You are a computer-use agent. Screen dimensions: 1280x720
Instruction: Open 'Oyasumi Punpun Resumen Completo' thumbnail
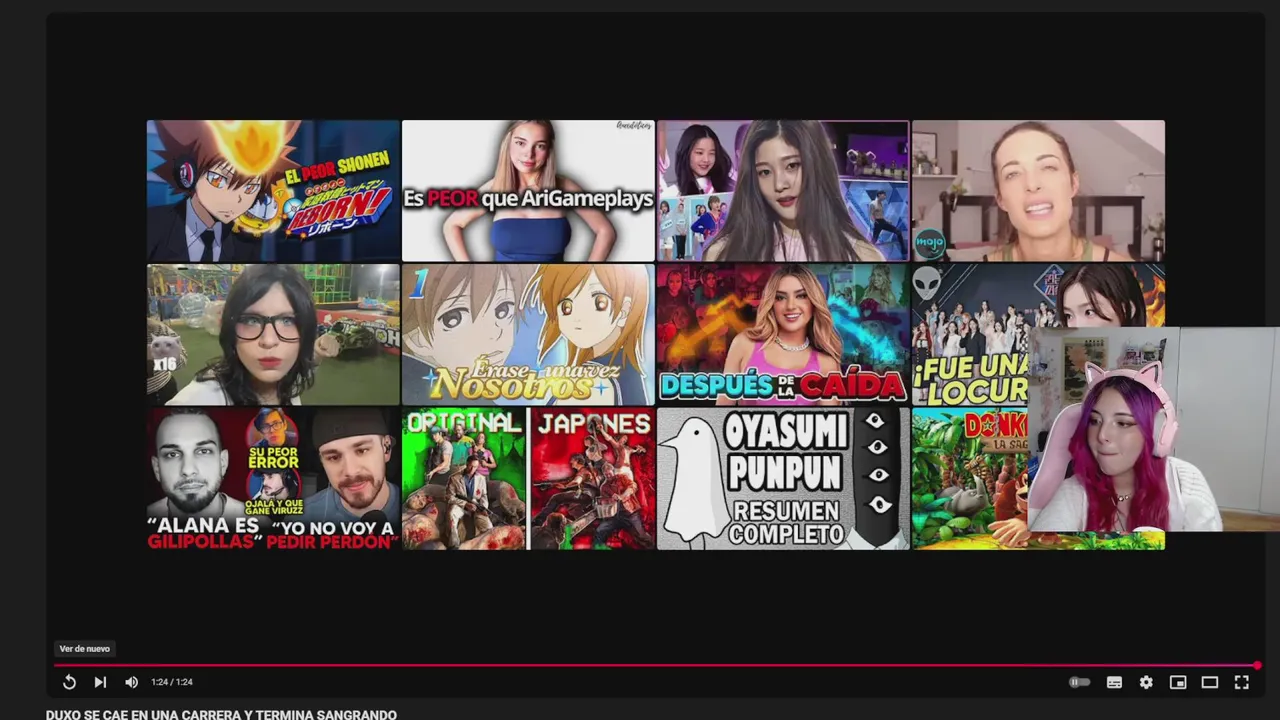783,478
